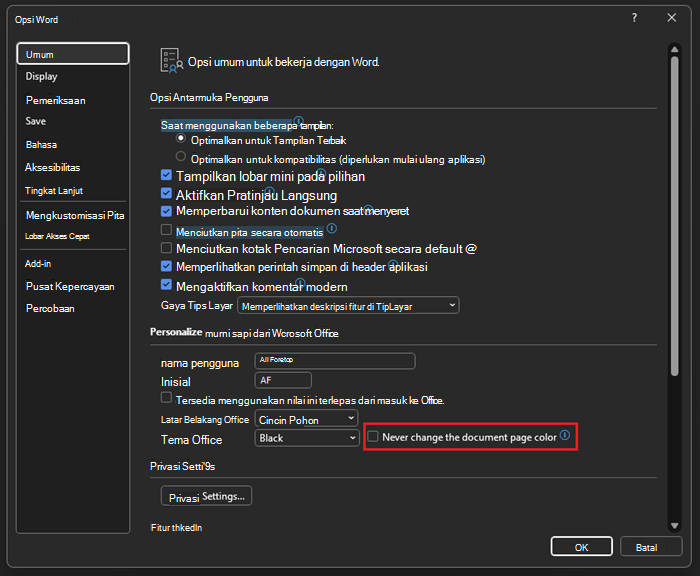Click info icon by Saat menggunakan beberapa tampilan
Viewport: 700px width, 576px height.
[x=299, y=121]
